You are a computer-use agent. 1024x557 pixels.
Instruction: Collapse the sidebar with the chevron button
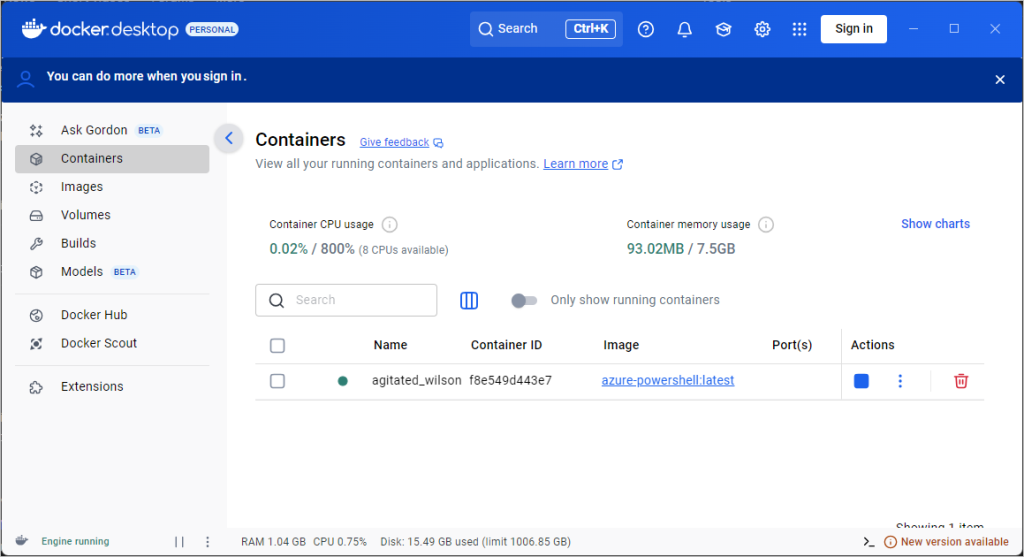pos(229,138)
